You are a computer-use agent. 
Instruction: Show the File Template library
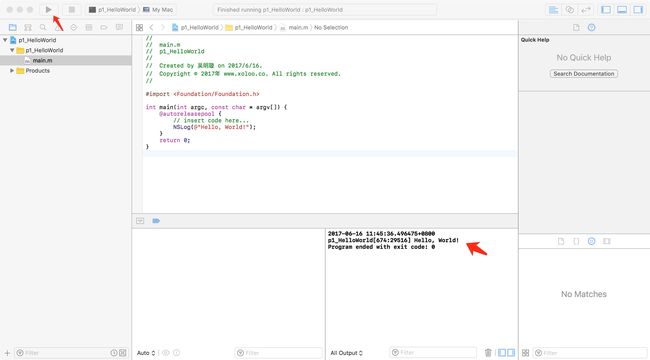(x=561, y=241)
